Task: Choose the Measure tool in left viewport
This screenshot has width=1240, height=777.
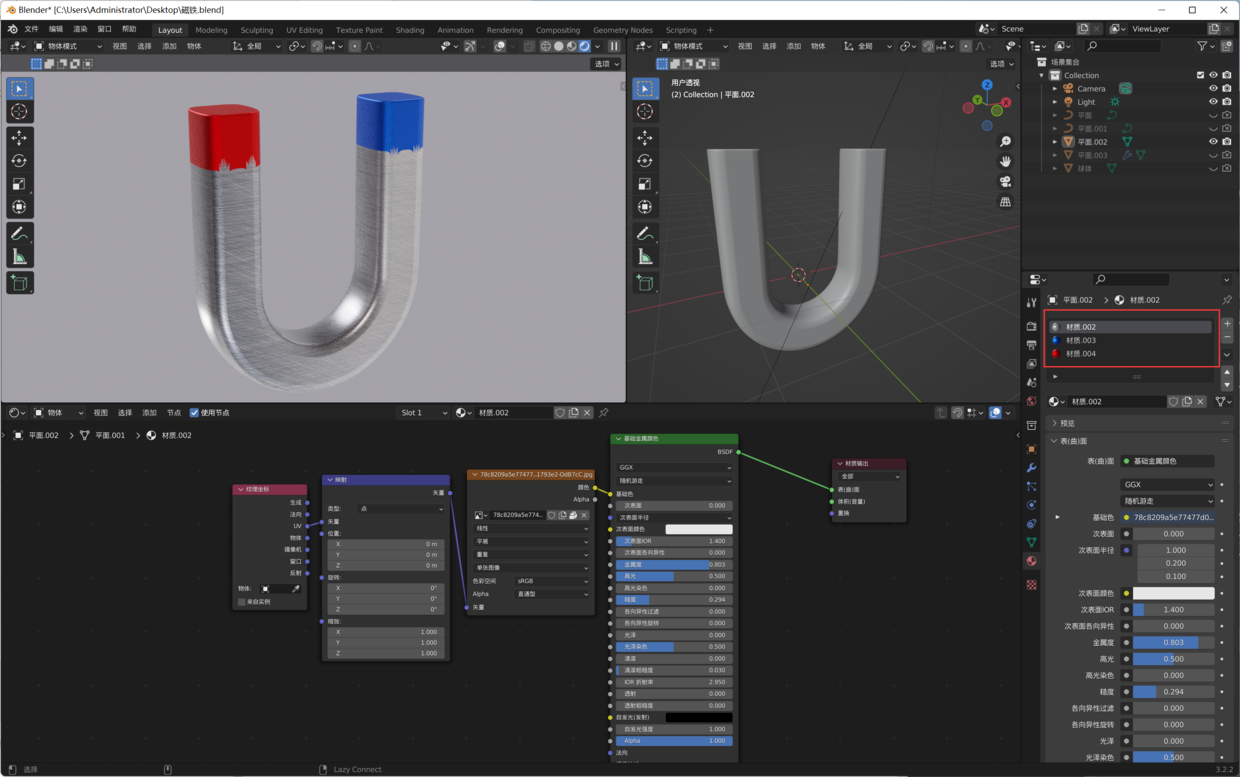Action: point(19,257)
